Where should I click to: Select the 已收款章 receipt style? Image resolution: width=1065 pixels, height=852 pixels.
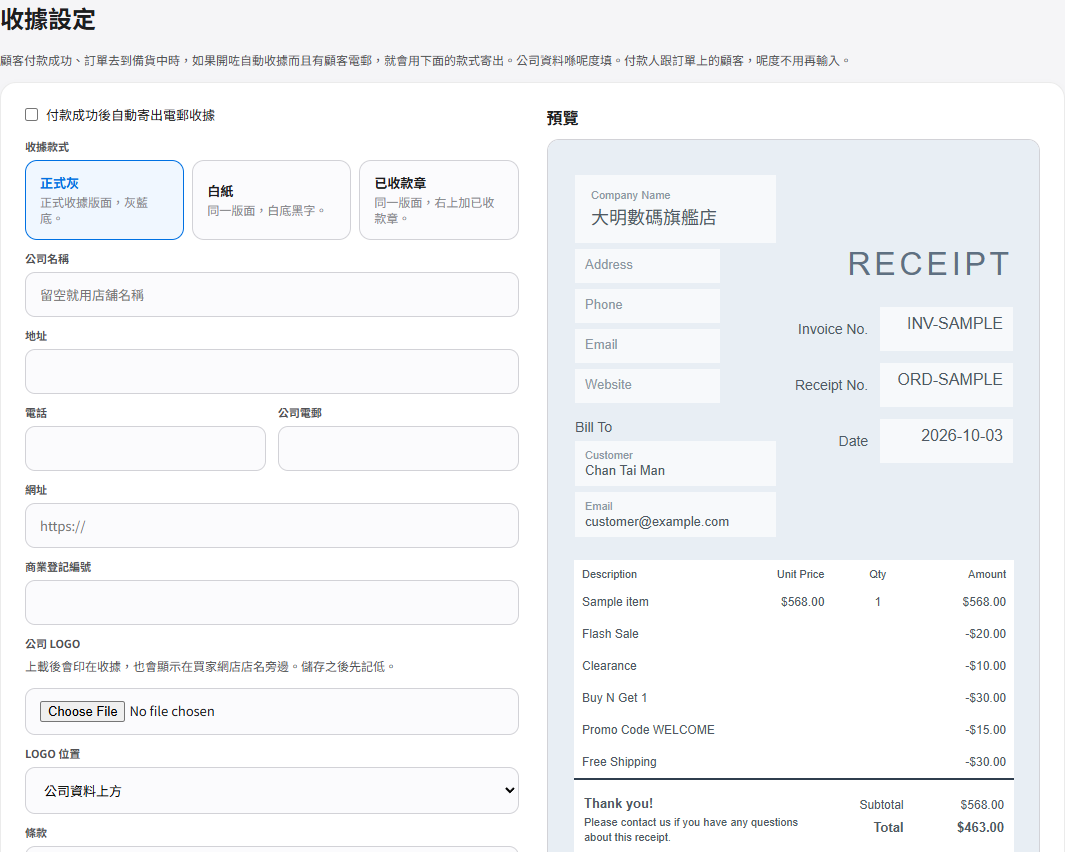[439, 200]
